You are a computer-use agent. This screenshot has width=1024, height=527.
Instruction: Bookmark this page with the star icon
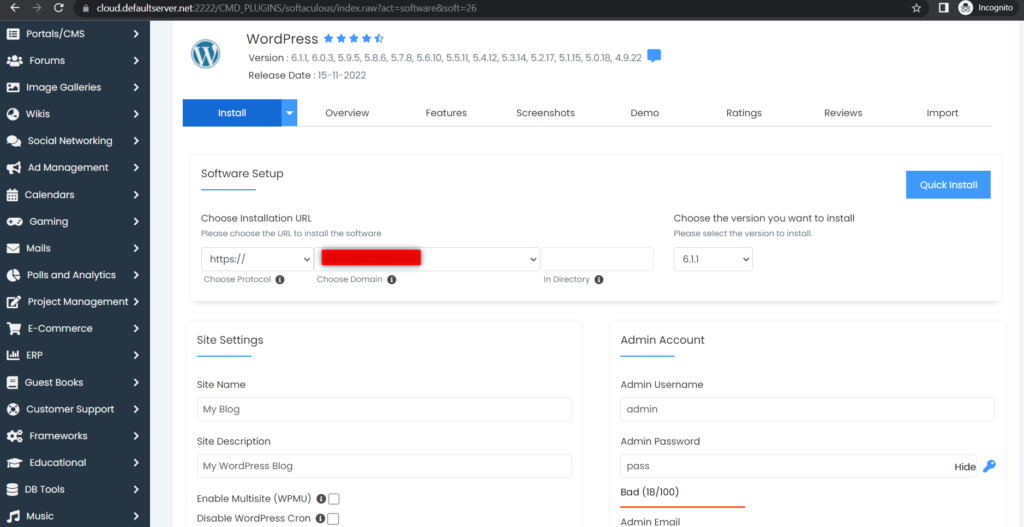point(916,8)
